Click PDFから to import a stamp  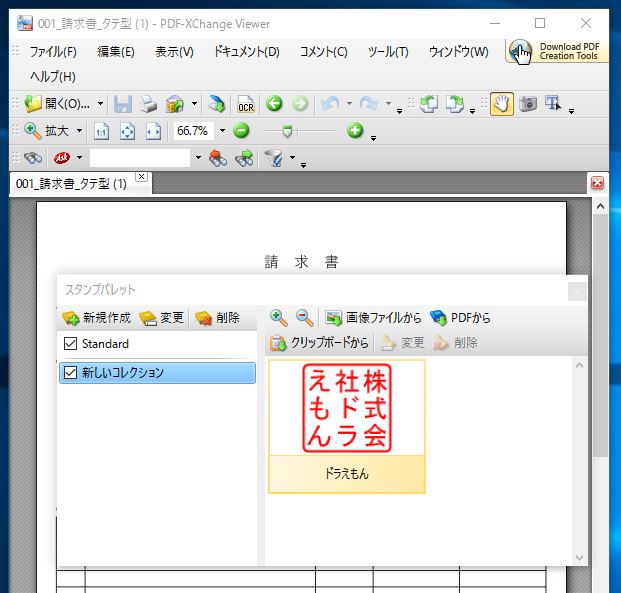[x=460, y=318]
